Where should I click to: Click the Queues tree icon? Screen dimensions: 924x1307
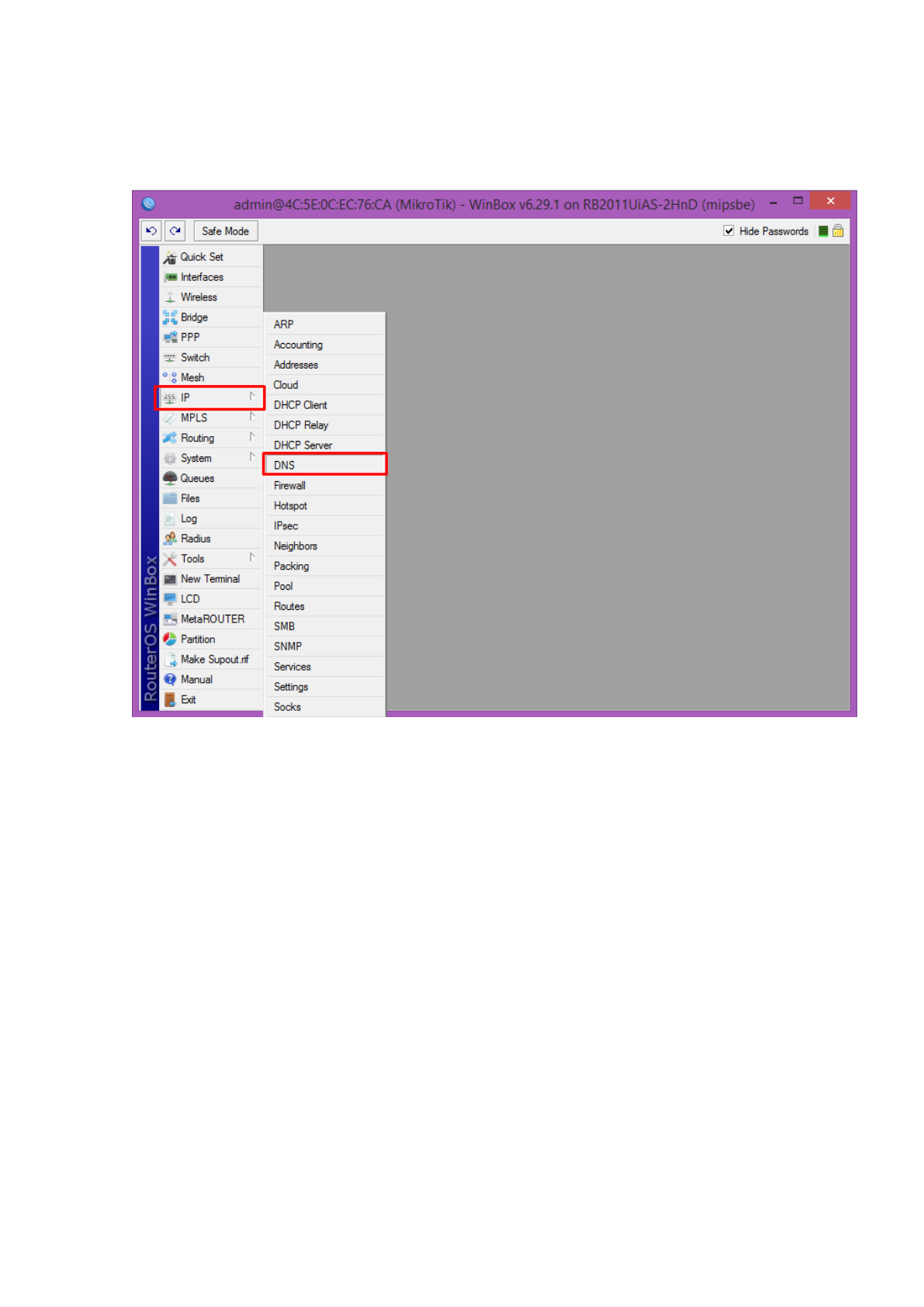pos(170,479)
